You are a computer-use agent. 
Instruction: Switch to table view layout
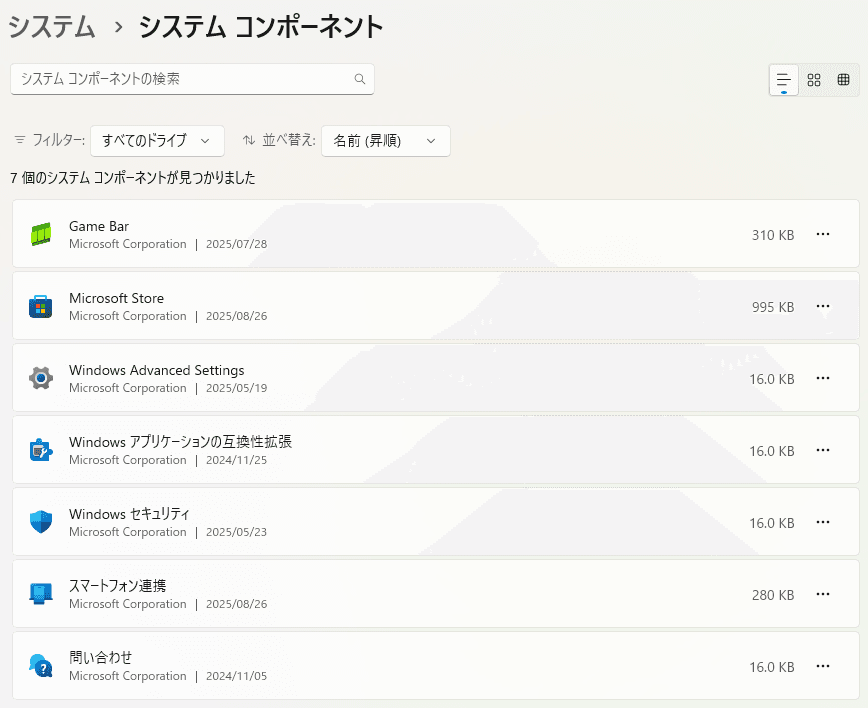click(x=844, y=80)
